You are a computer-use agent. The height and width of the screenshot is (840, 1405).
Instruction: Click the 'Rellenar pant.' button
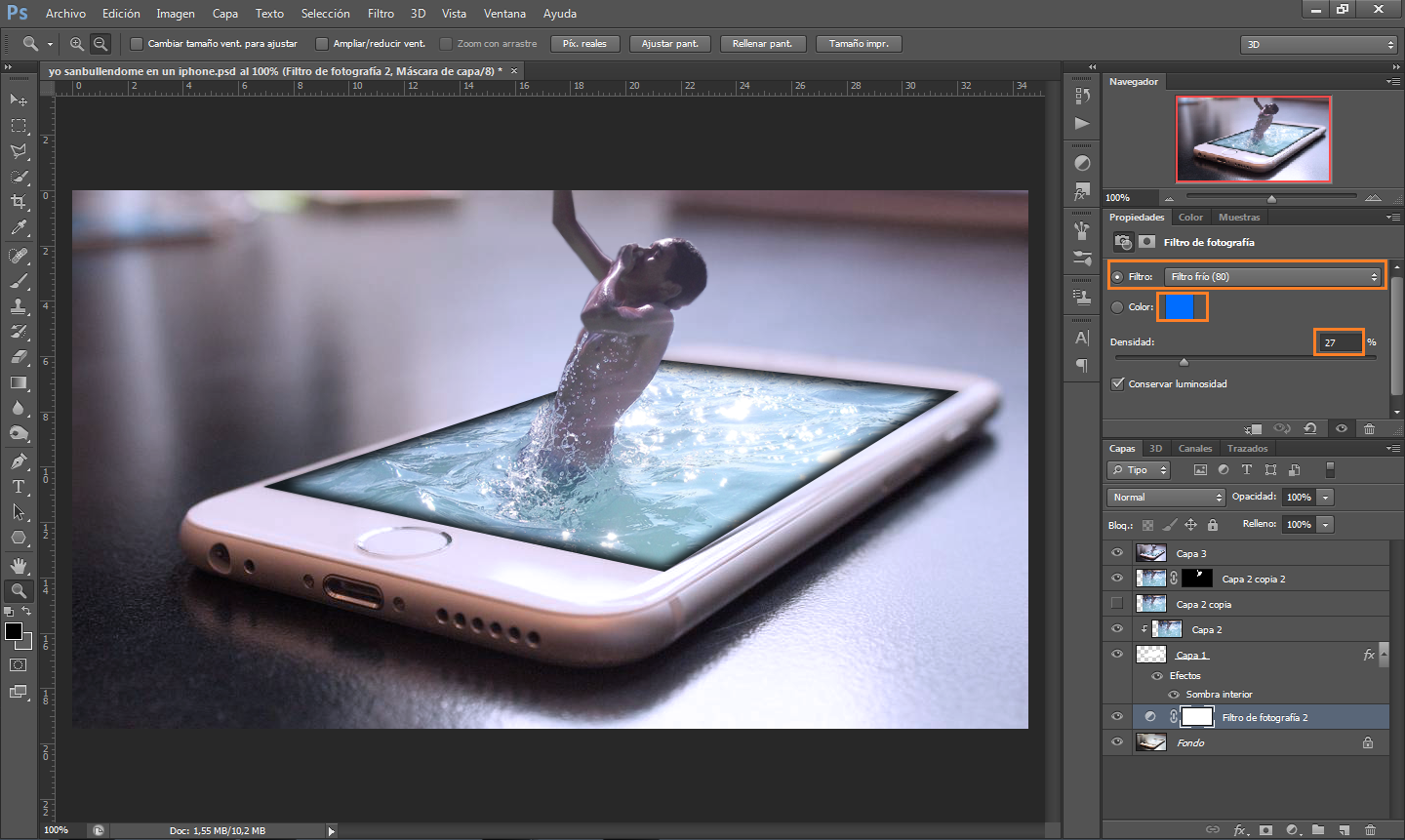pos(762,44)
